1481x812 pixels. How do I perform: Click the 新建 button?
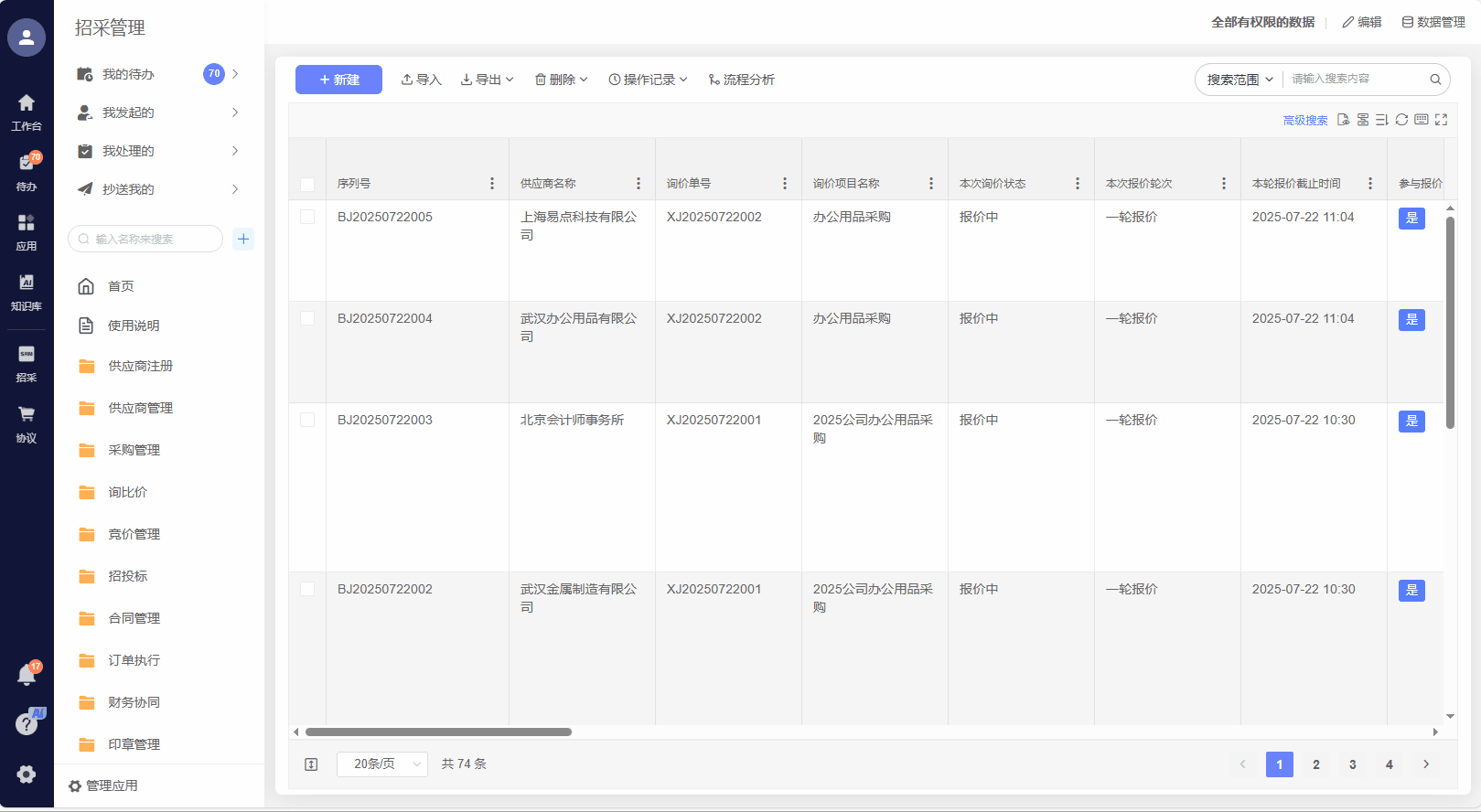(x=338, y=80)
